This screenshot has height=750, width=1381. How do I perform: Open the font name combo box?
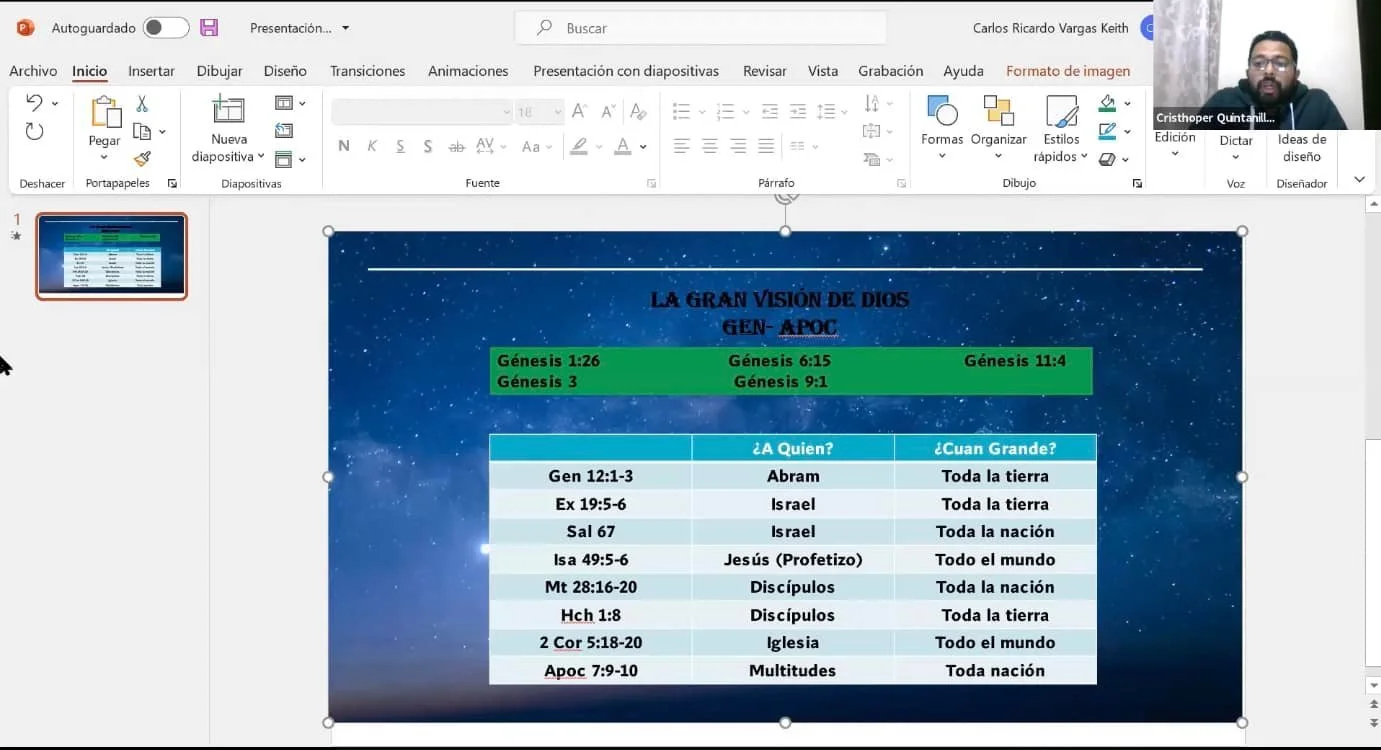tap(422, 112)
